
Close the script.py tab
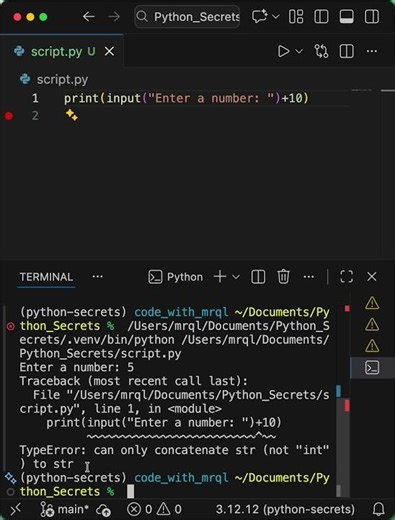pyautogui.click(x=109, y=52)
